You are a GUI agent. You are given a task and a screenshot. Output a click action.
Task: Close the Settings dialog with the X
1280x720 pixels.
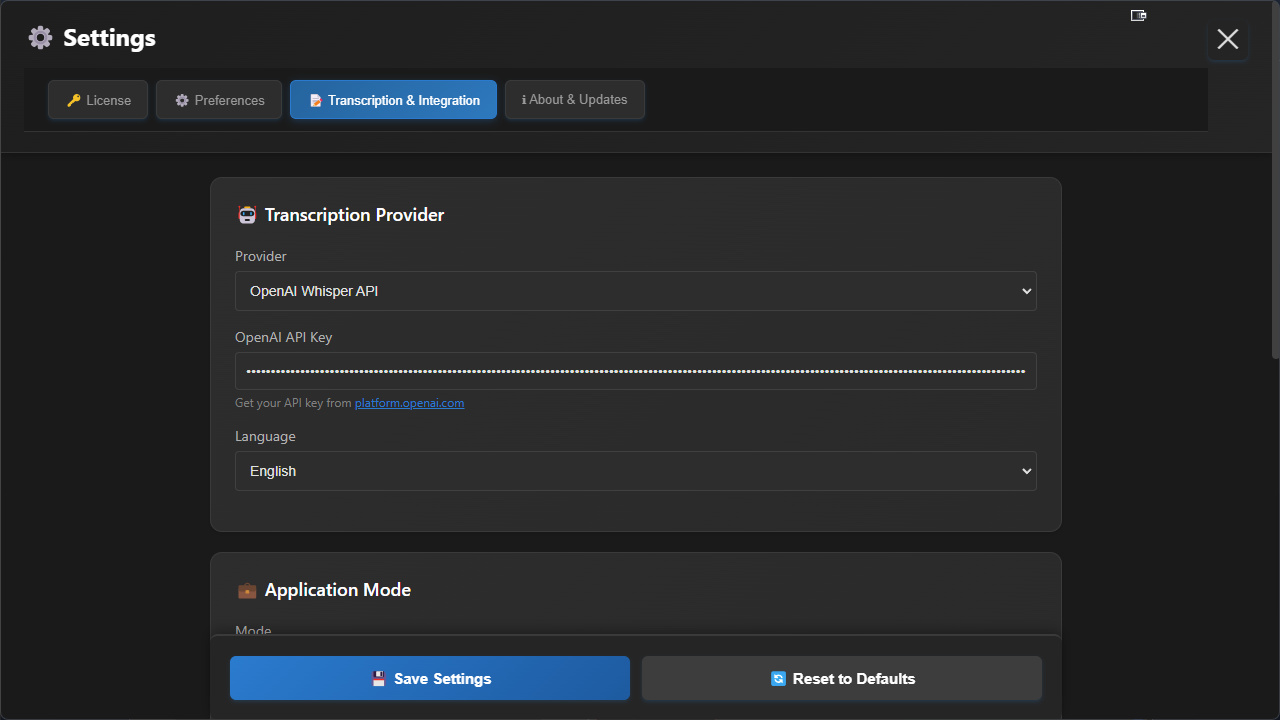pos(1227,39)
